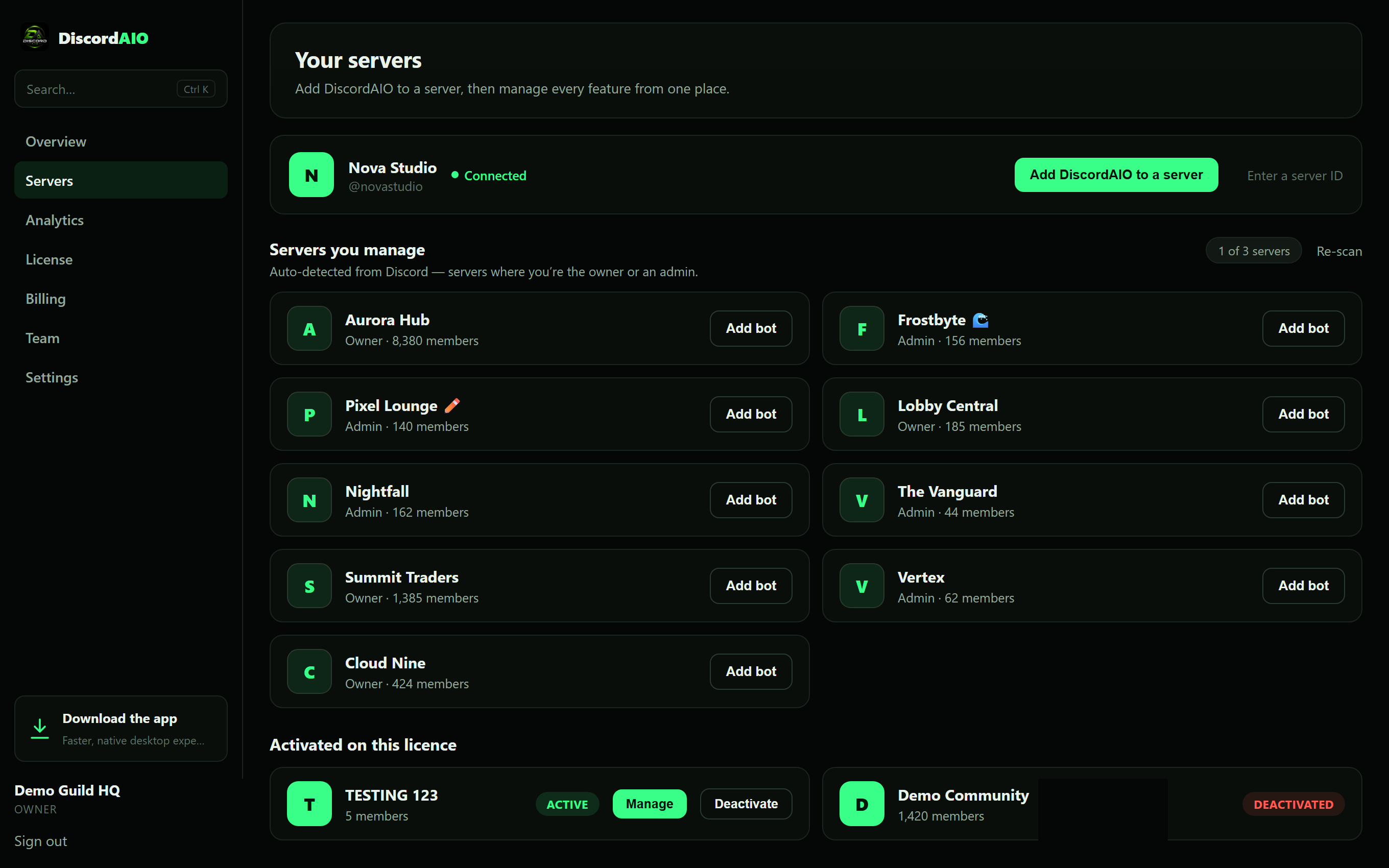Click the @novastudio handle

pyautogui.click(x=385, y=186)
